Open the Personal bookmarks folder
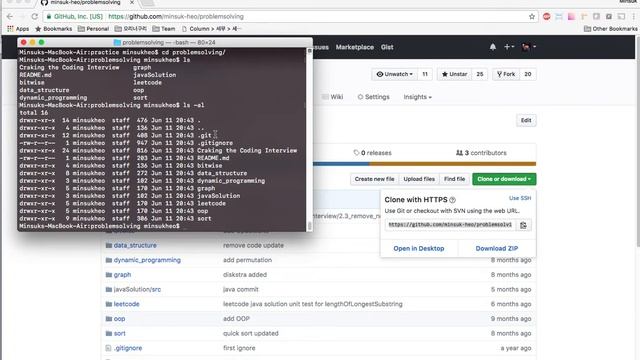 click(x=93, y=29)
